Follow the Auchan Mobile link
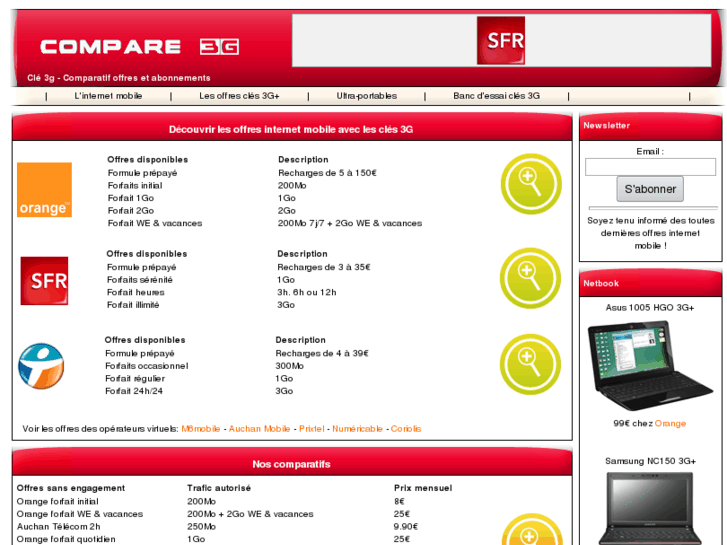The width and height of the screenshot is (727, 545). 259,429
